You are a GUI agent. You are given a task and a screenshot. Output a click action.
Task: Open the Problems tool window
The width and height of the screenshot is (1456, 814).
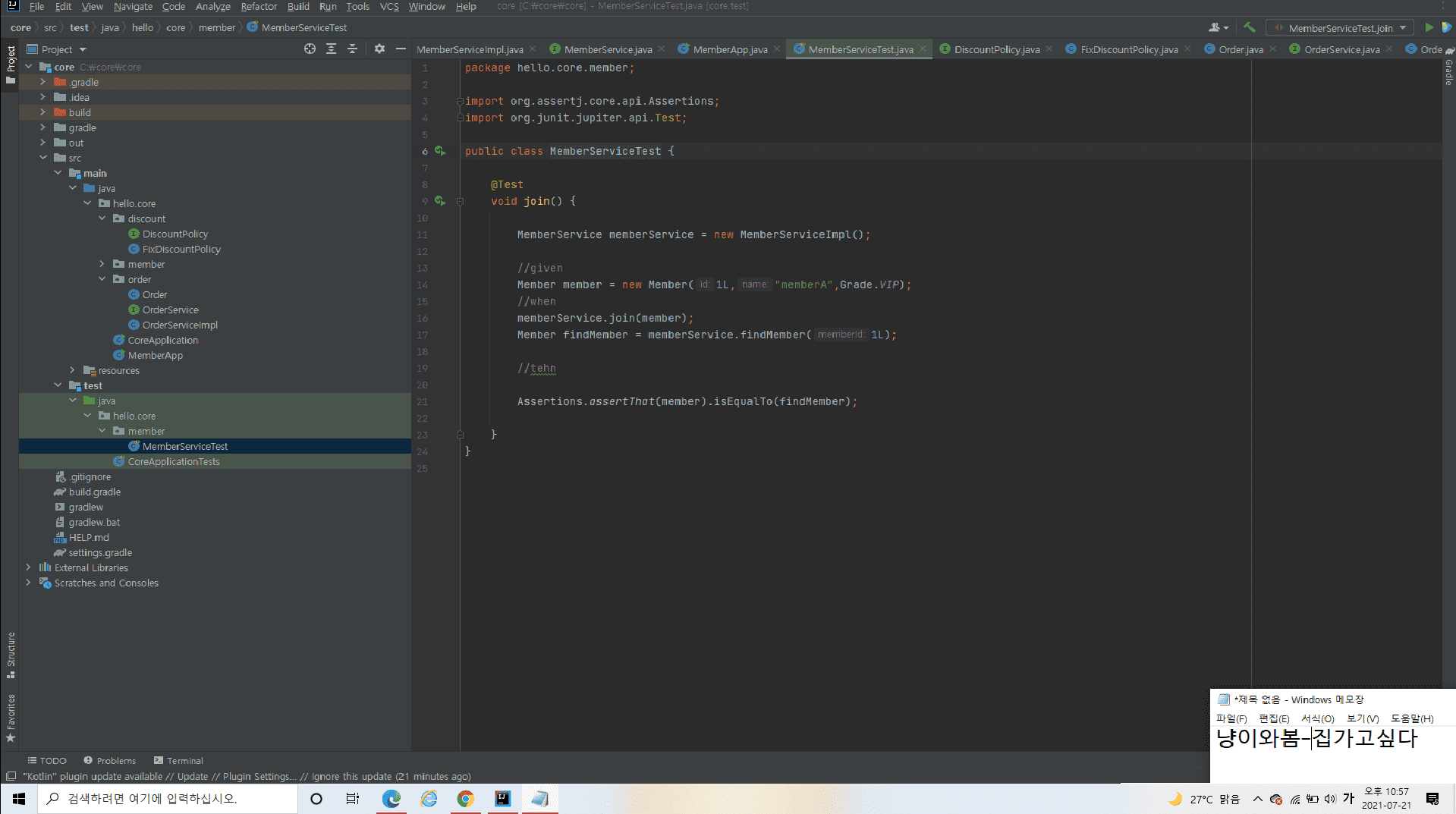click(110, 760)
